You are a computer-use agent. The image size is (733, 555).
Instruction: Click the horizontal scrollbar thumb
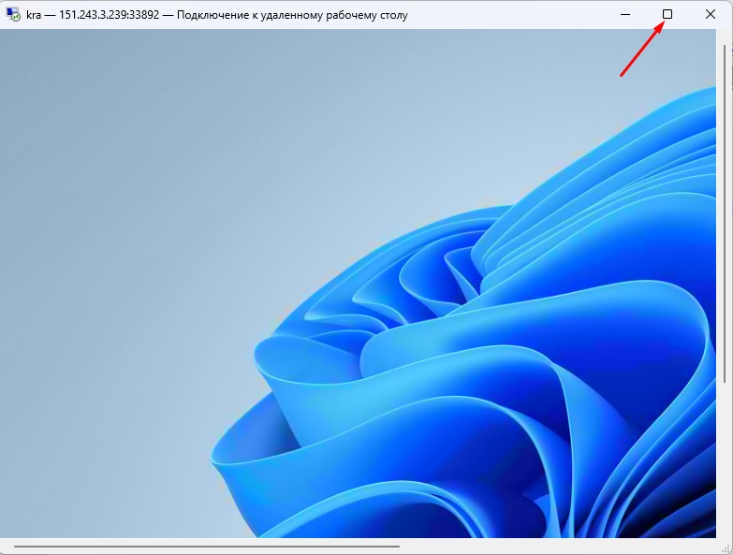[x=205, y=547]
